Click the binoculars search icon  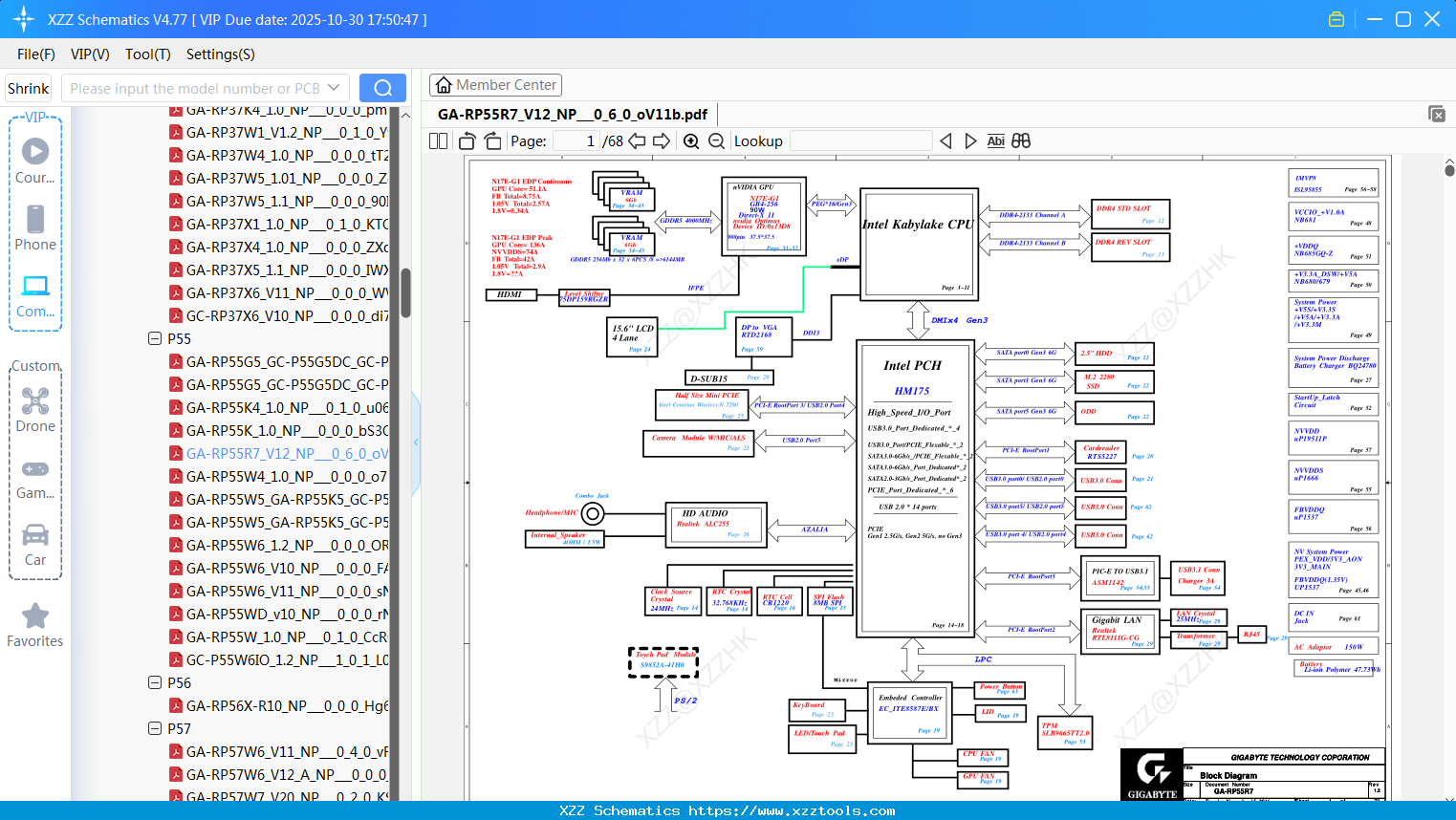pos(1021,141)
